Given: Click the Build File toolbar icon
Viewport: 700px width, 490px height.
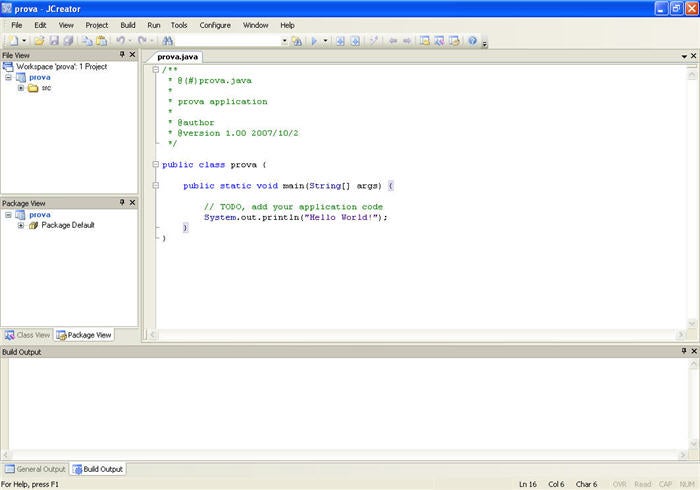Looking at the screenshot, I should pos(341,41).
